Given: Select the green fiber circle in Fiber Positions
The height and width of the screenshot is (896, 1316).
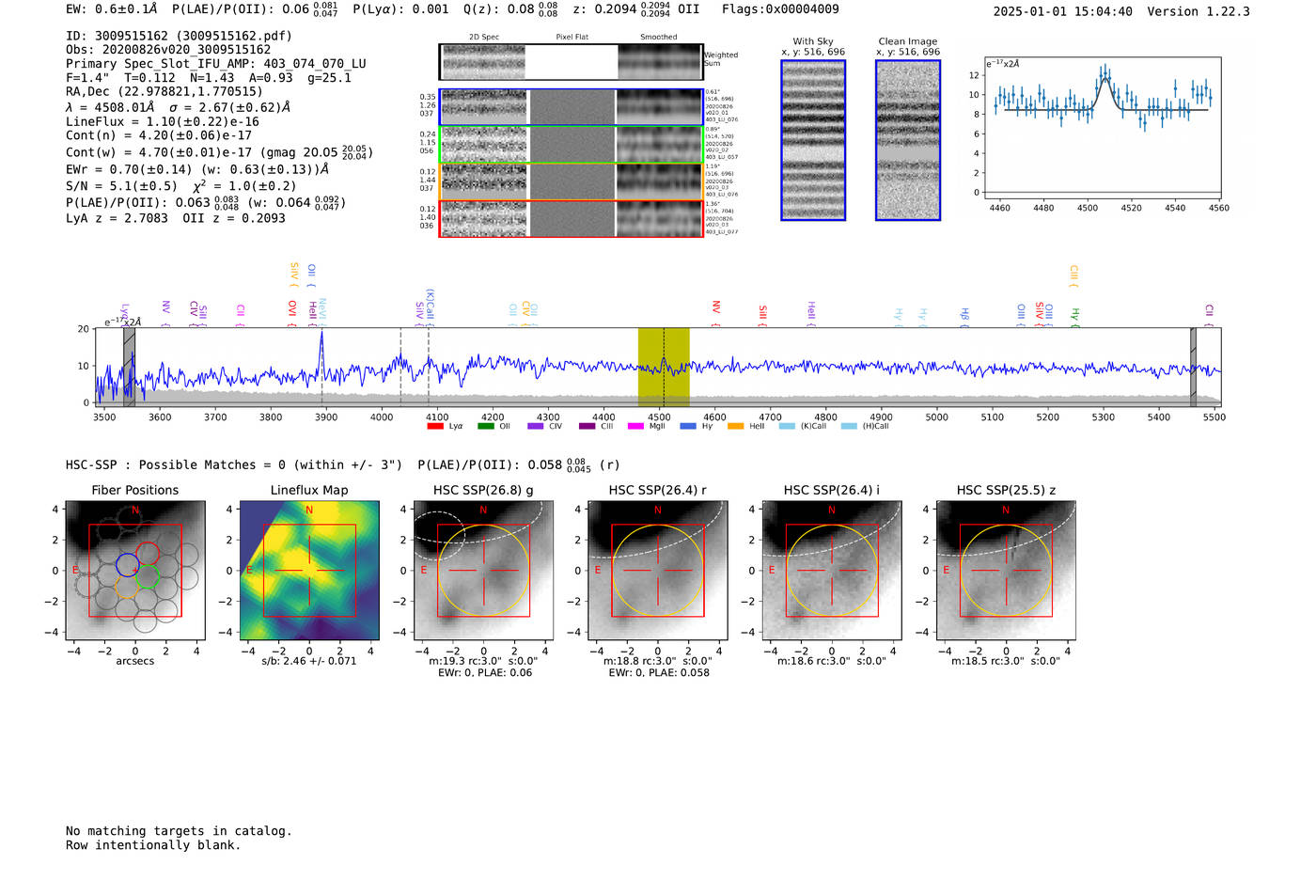Looking at the screenshot, I should [148, 577].
